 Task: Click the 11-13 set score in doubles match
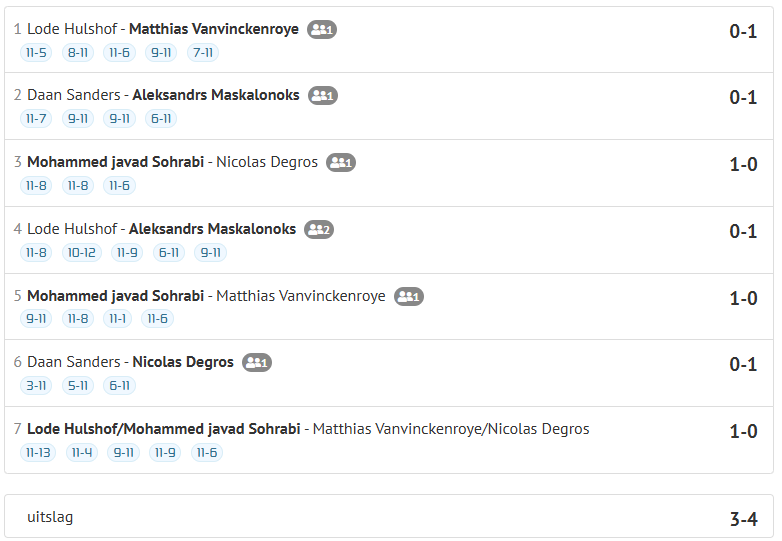(x=38, y=453)
